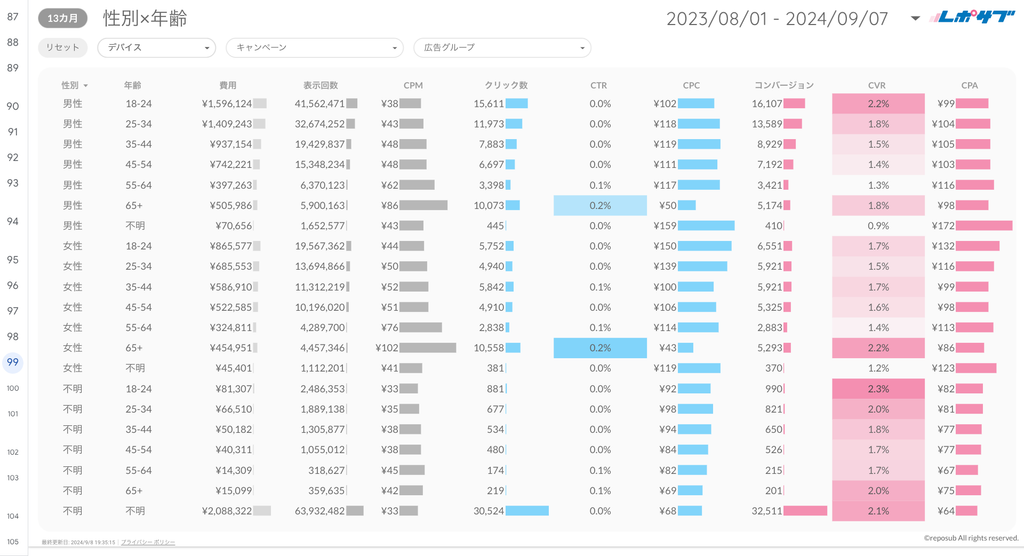Click the 13カ月 badge
Viewport: 1024px width, 556px height.
(x=62, y=18)
